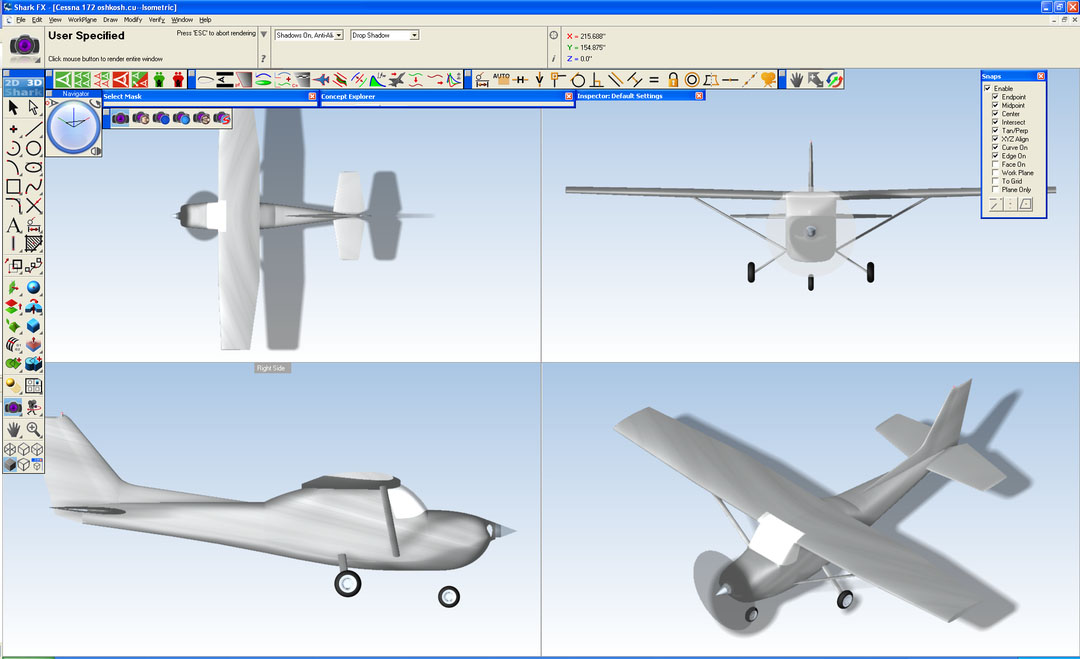Uncheck the Endpoint snap
The width and height of the screenshot is (1080, 659).
click(995, 97)
